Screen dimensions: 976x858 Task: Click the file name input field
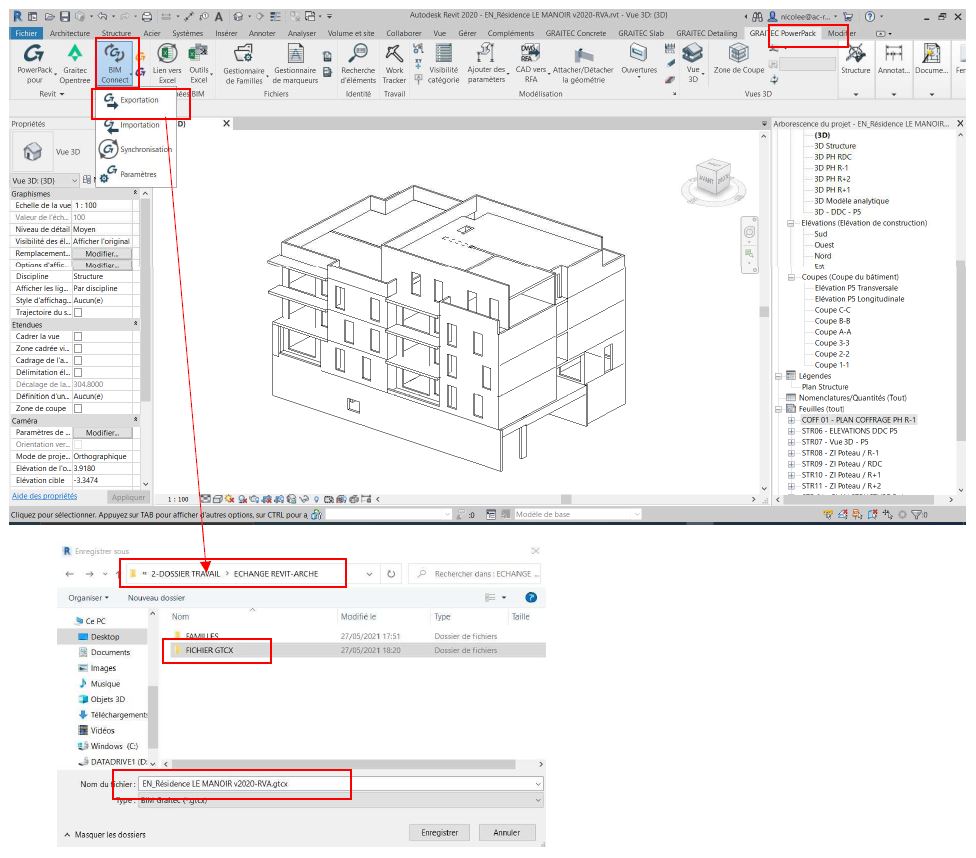pyautogui.click(x=336, y=784)
